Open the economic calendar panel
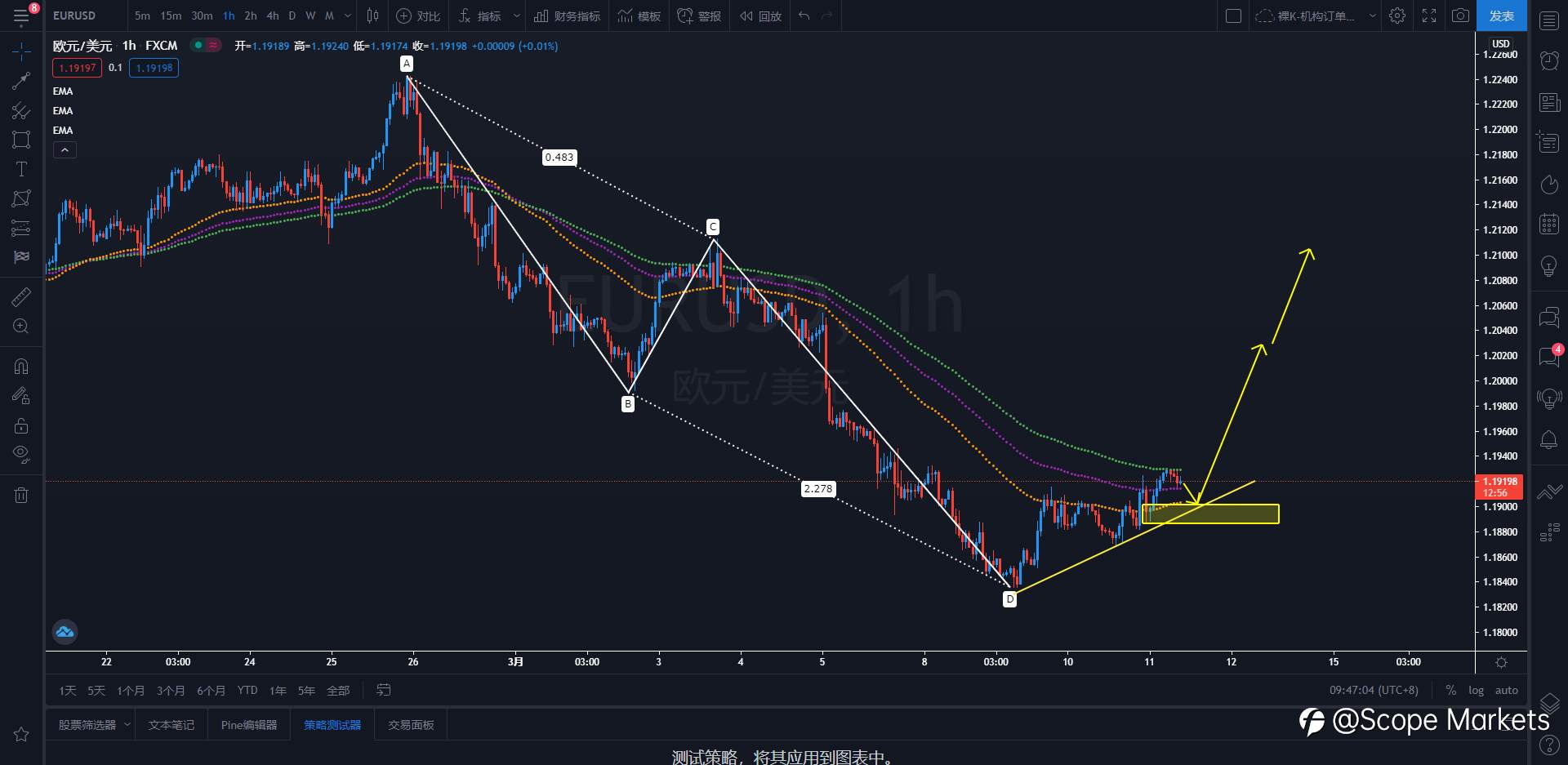Screen dimensions: 1568x765 [1548, 224]
